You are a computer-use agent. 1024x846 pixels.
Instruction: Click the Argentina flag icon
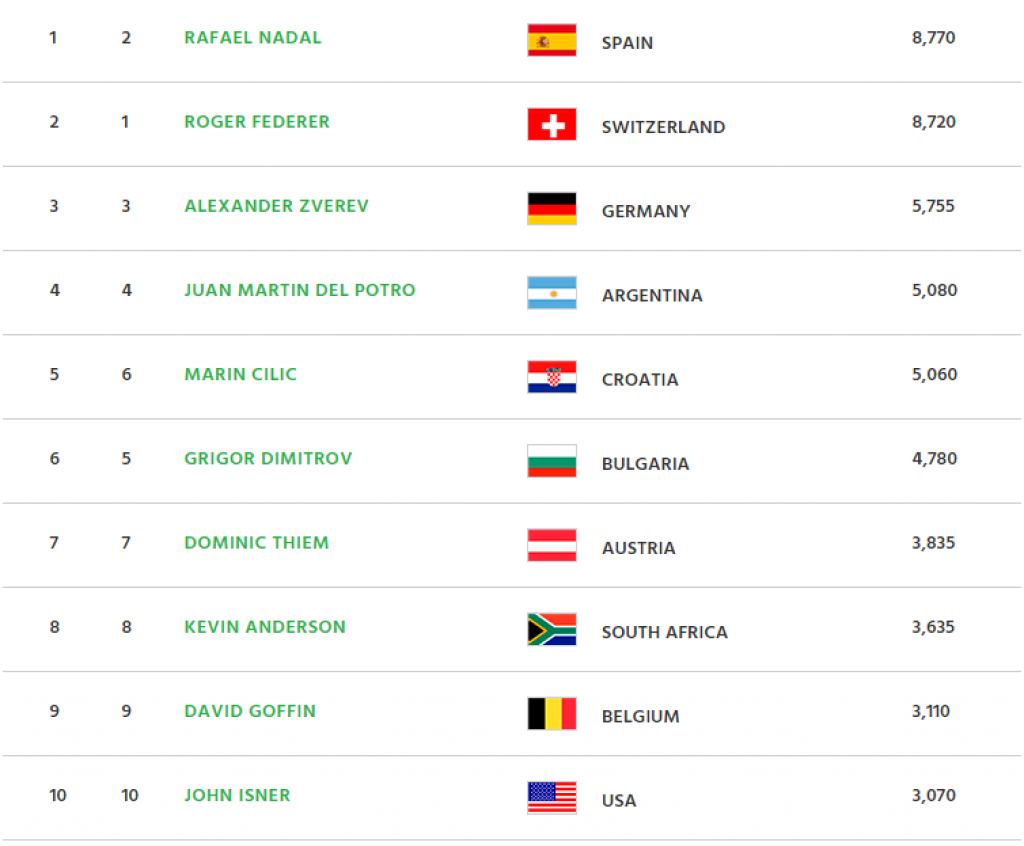552,293
